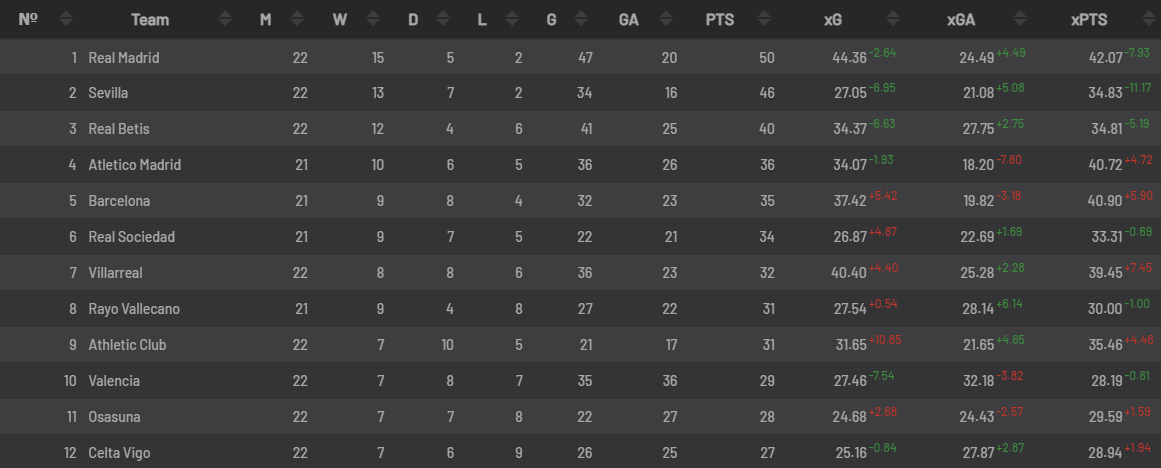Viewport: 1161px width, 468px height.
Task: Click the xPTS column header
Action: click(x=1088, y=20)
